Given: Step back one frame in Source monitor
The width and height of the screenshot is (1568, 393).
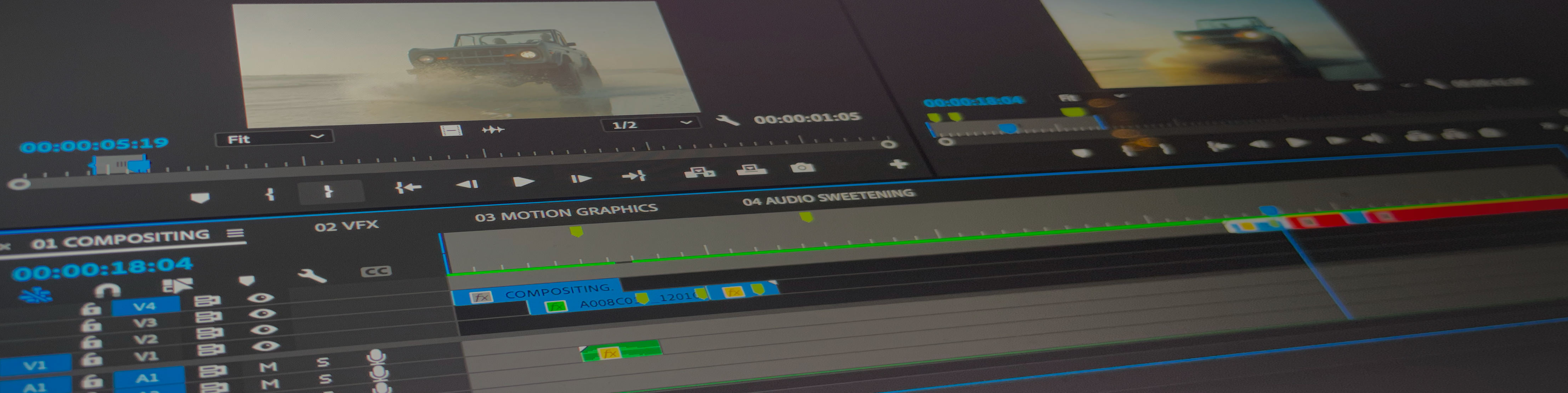Looking at the screenshot, I should coord(468,184).
